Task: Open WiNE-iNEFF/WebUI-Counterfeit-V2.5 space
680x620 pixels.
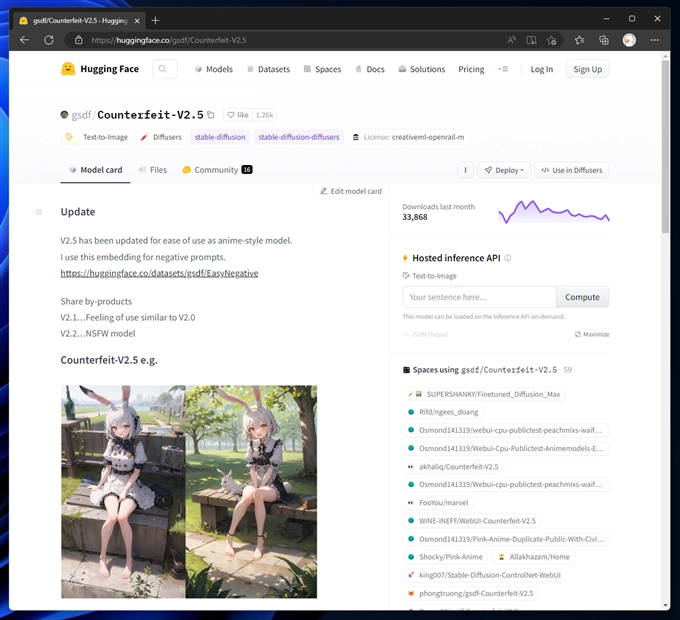Action: pos(471,521)
